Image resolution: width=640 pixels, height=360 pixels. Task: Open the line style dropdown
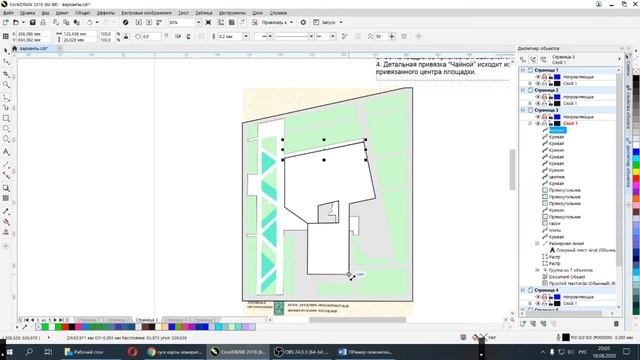pyautogui.click(x=311, y=36)
